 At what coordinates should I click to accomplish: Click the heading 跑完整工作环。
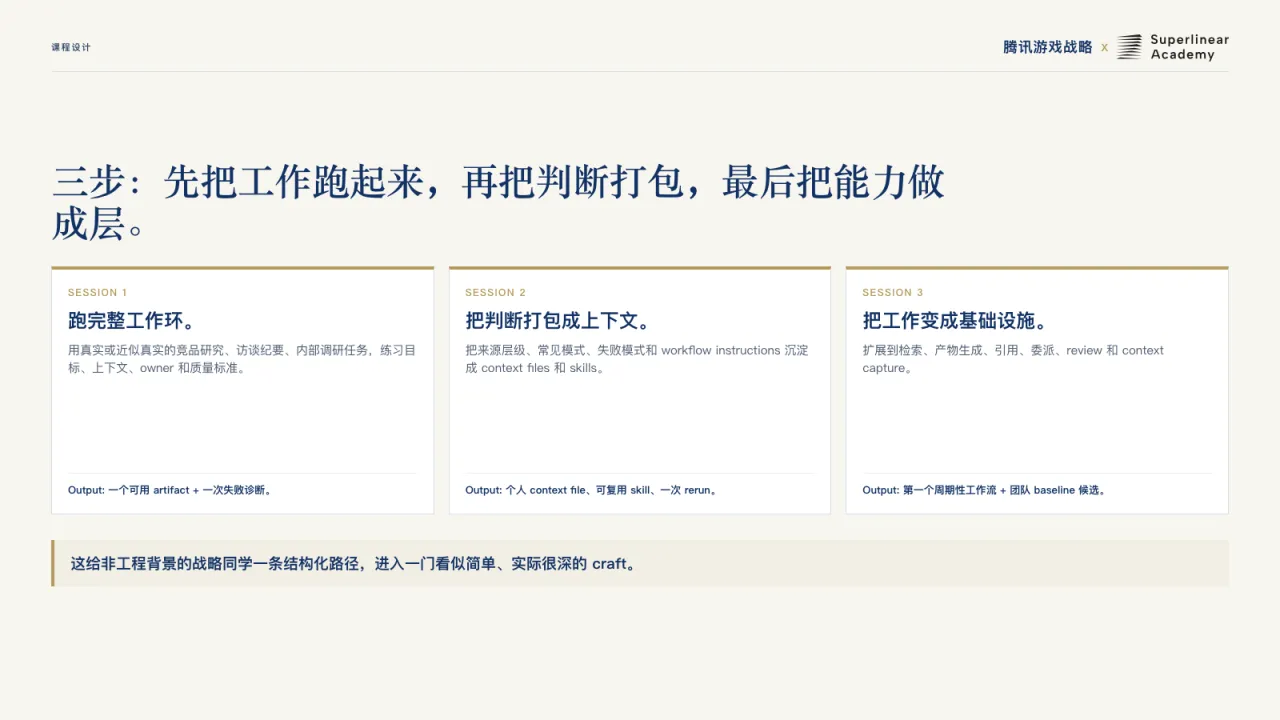pos(132,321)
